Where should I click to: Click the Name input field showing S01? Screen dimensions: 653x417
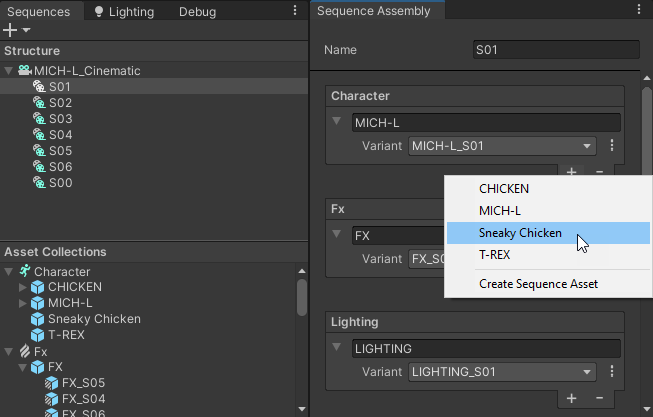pos(555,50)
